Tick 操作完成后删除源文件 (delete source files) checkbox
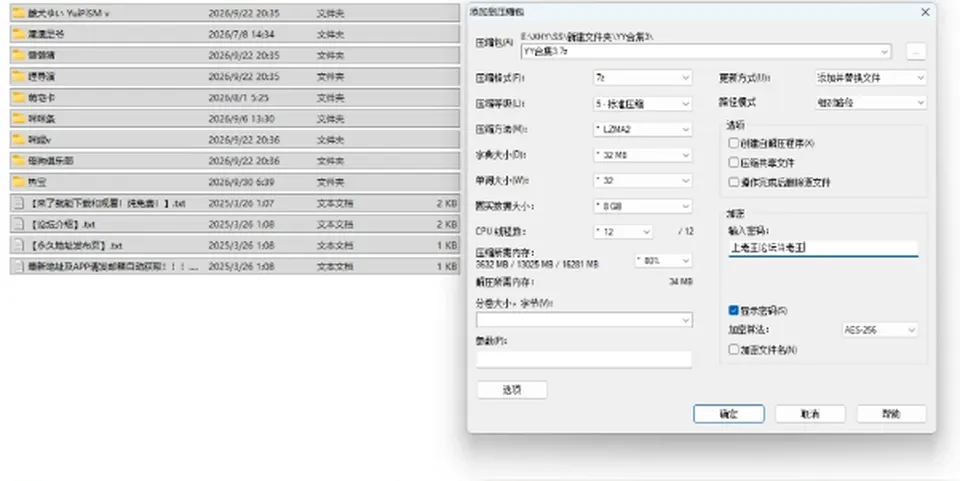 click(x=733, y=182)
